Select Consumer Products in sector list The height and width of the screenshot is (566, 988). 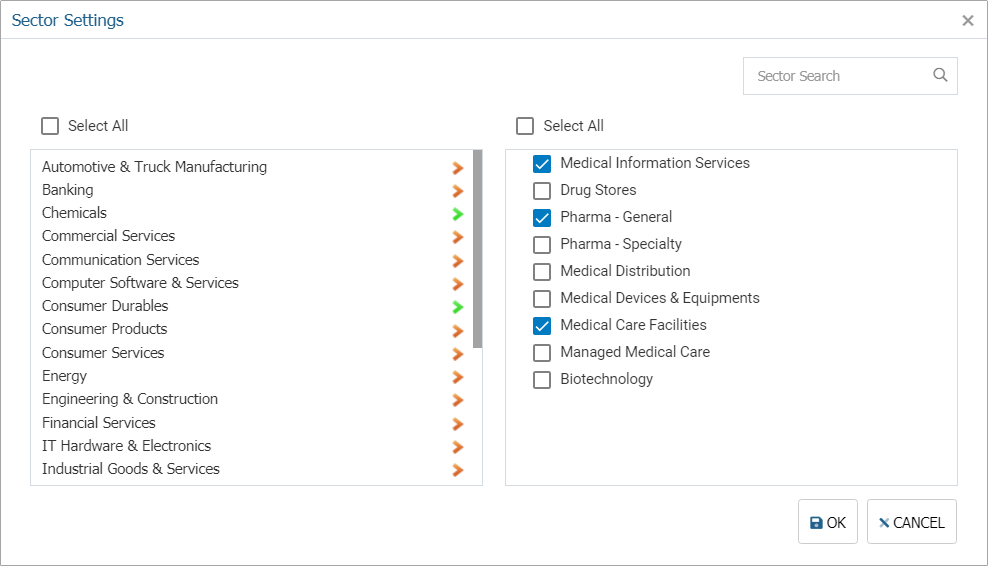pos(252,329)
